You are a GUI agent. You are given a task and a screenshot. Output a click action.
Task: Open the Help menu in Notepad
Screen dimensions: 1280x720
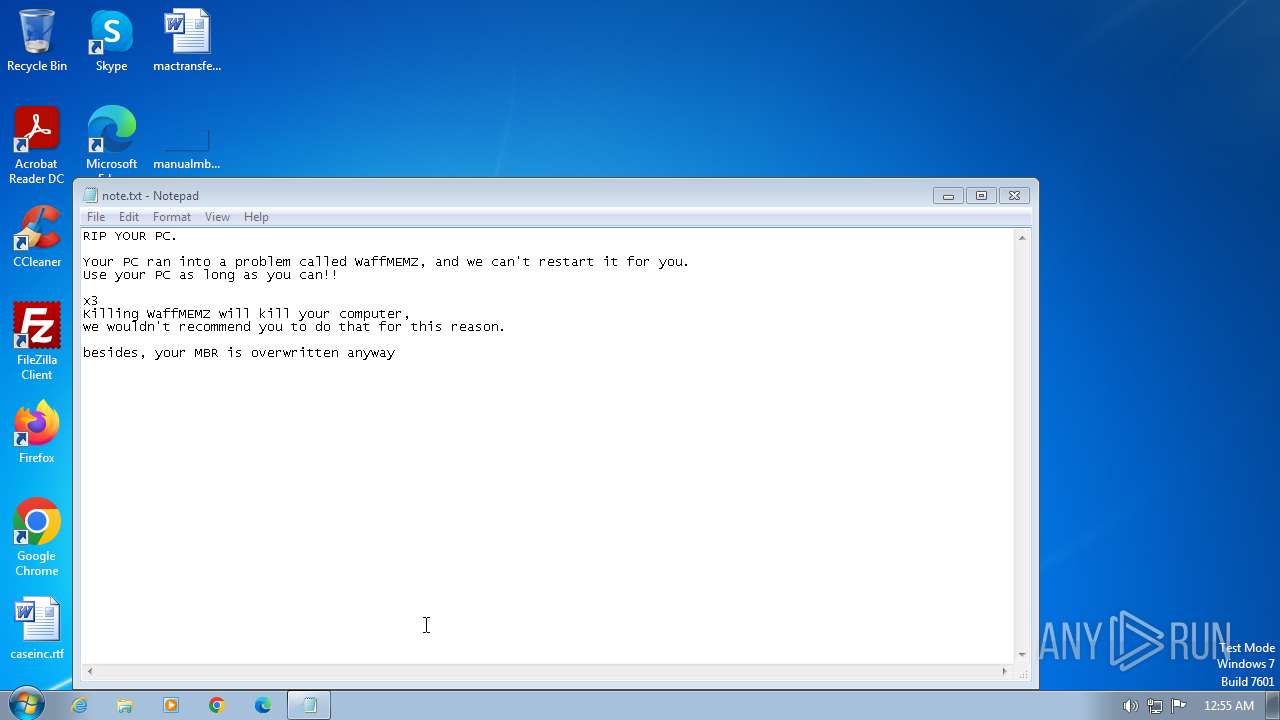256,217
